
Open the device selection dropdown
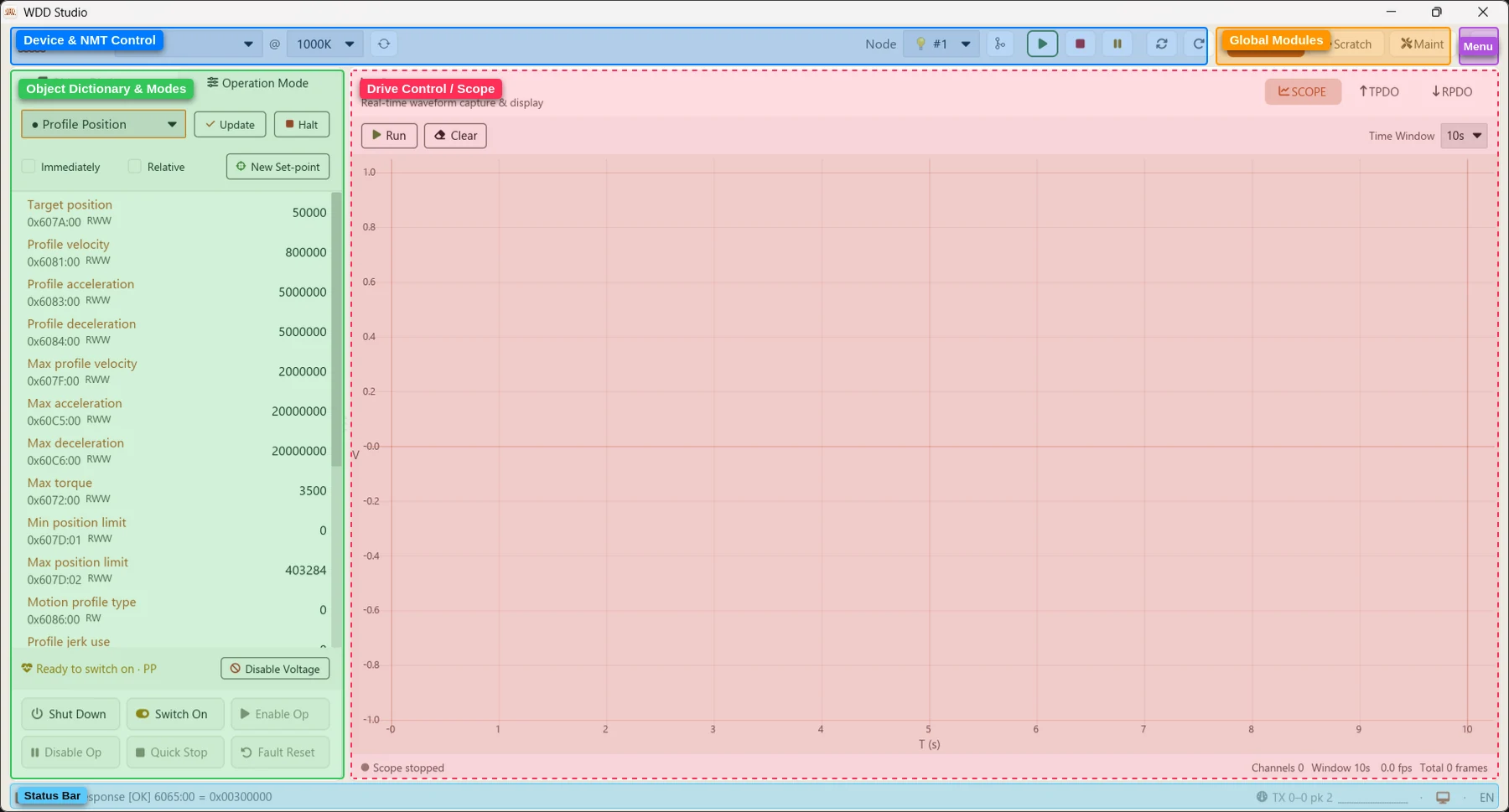click(189, 44)
